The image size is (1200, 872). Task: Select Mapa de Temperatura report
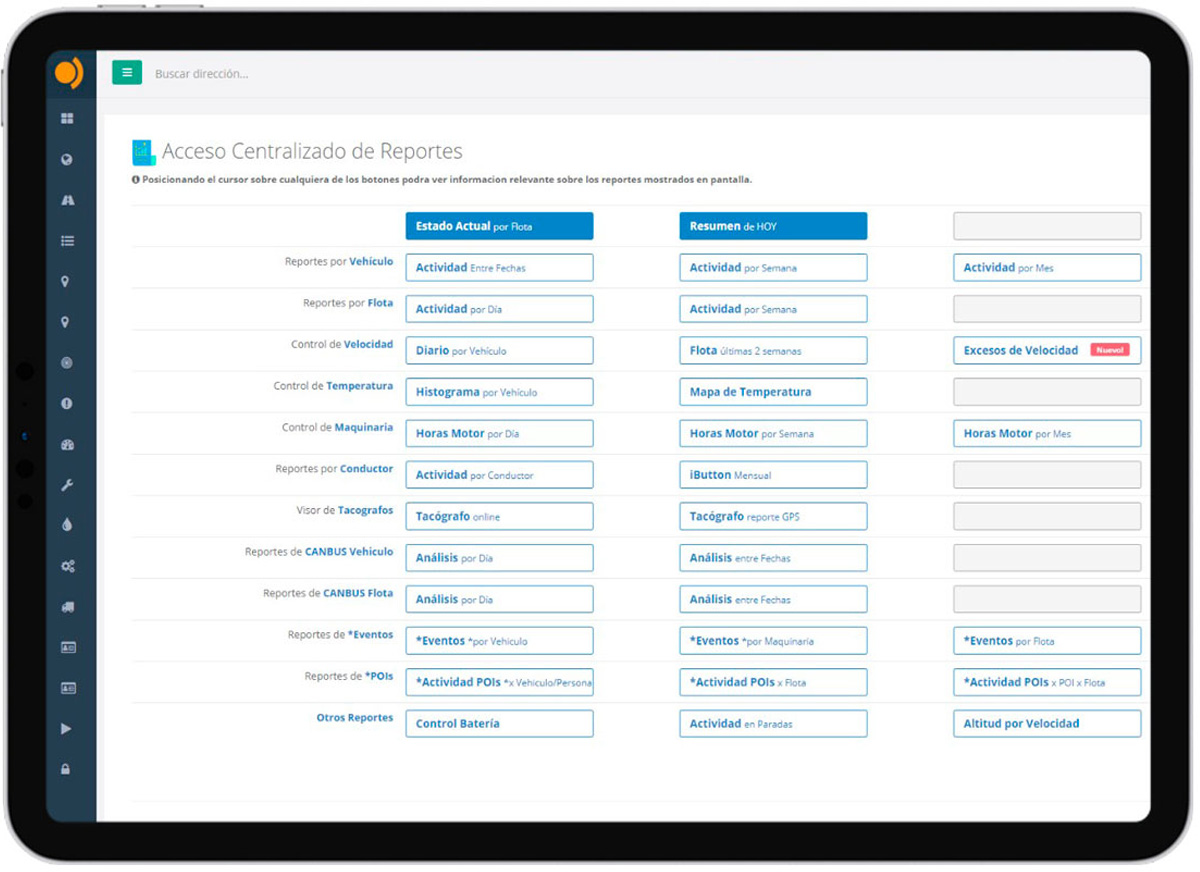(x=773, y=392)
